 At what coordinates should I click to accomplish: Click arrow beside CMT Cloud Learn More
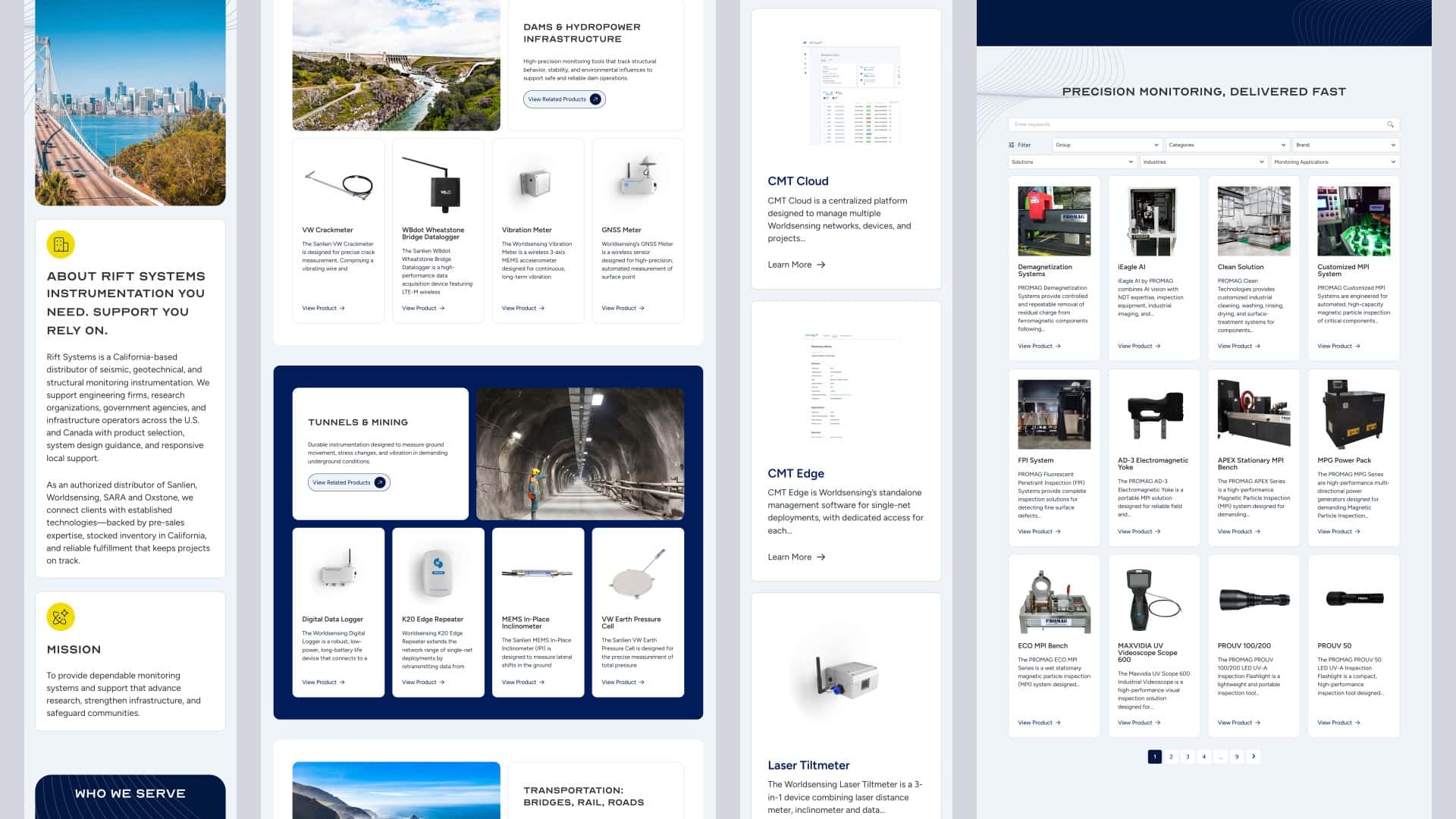point(821,265)
